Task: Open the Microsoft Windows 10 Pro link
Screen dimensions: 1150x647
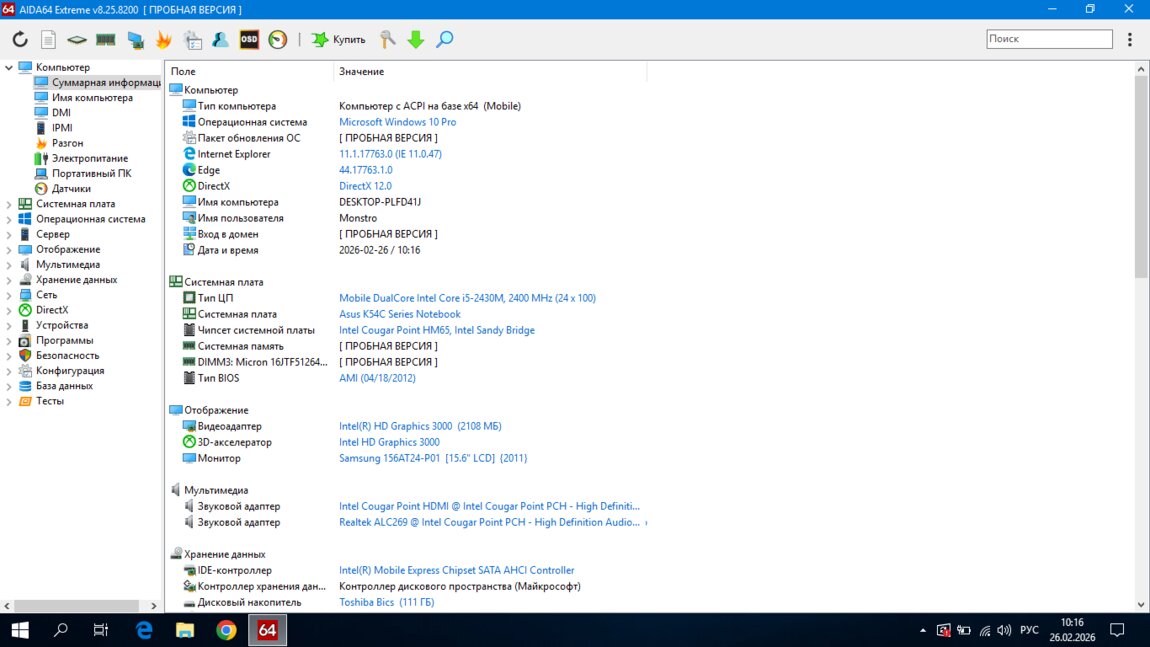Action: pos(397,122)
